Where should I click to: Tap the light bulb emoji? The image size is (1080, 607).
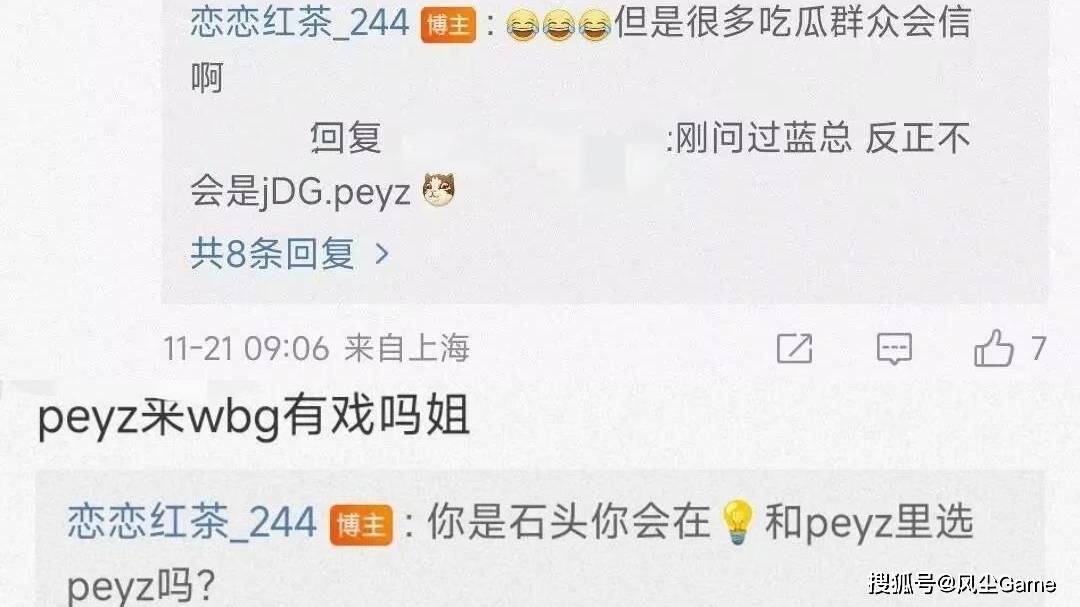point(738,523)
